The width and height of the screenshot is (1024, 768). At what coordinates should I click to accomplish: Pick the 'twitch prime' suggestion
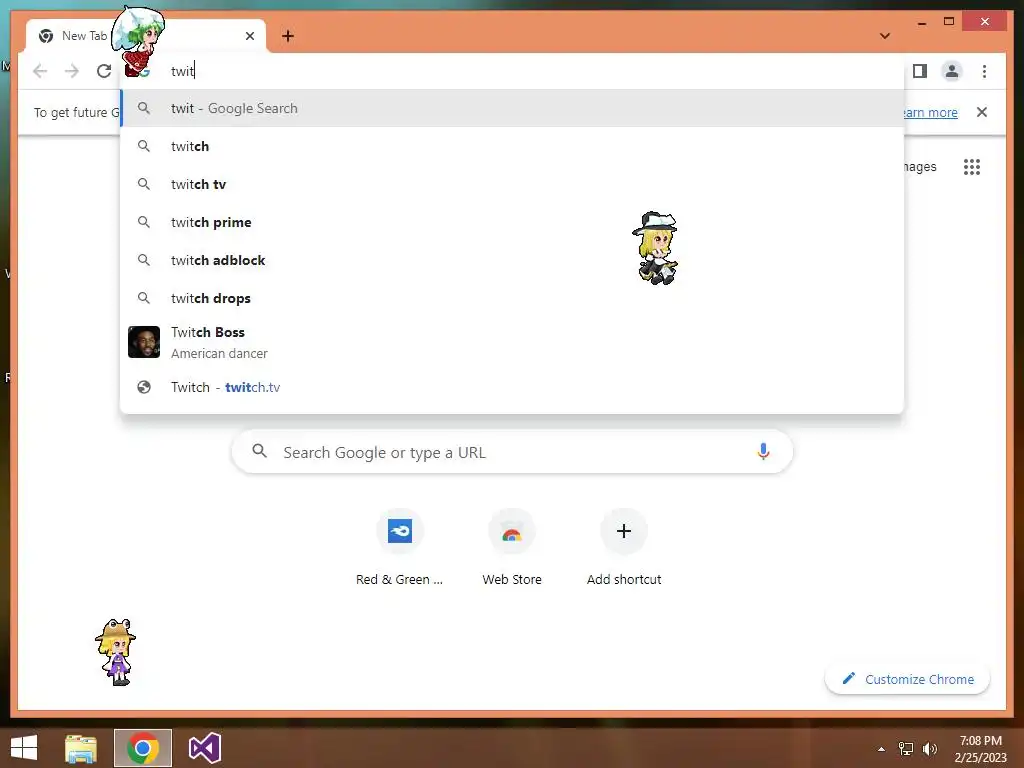click(x=512, y=222)
